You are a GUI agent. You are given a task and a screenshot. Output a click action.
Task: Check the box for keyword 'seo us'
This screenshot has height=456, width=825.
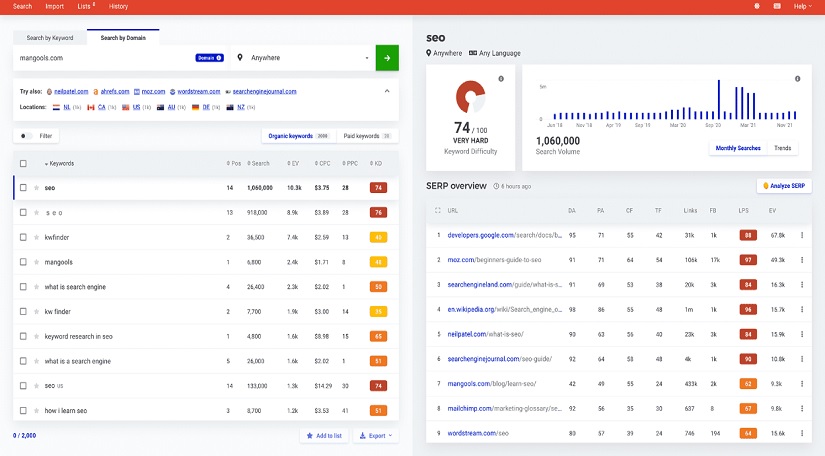click(x=23, y=386)
